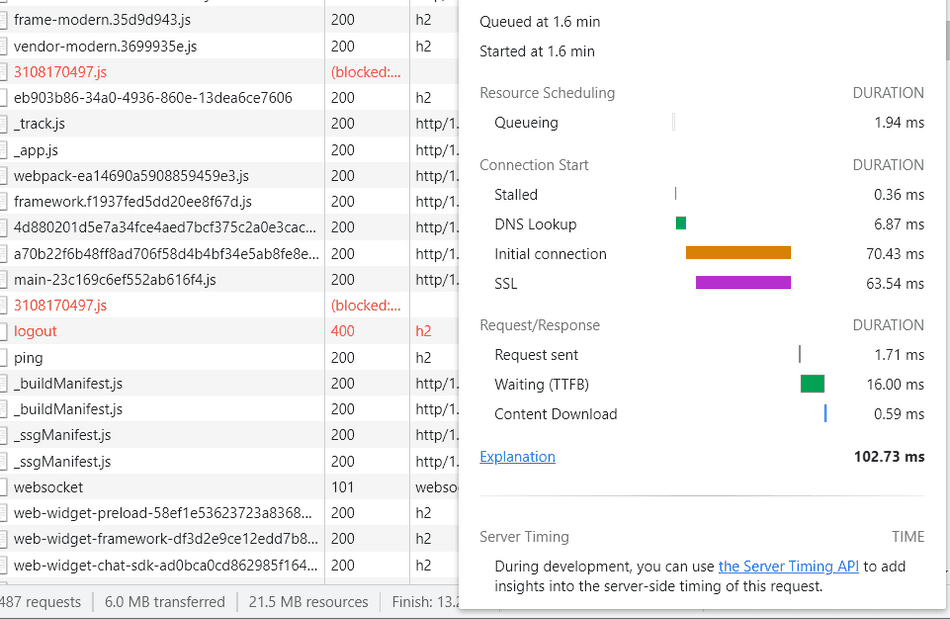Click the blocked 3108170497.js request icon

(6, 71)
